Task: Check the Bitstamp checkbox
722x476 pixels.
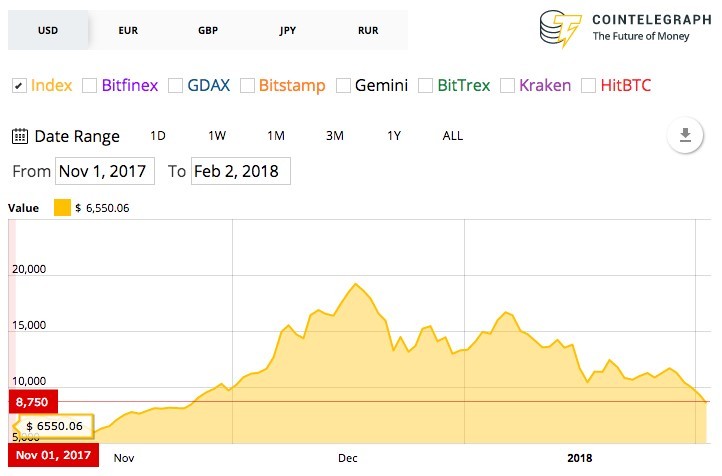Action: pos(247,86)
